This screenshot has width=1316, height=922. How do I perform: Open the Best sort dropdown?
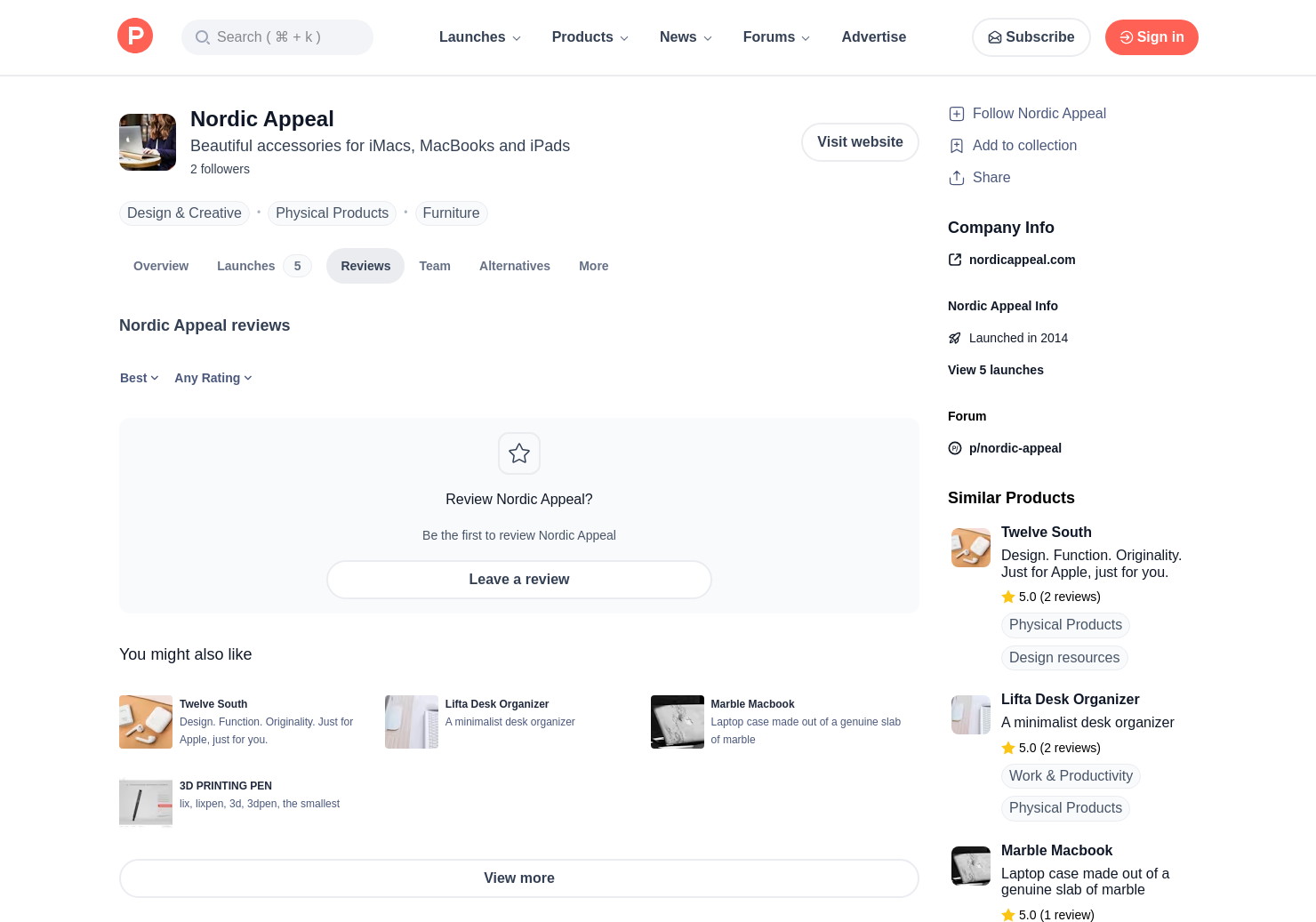click(140, 378)
